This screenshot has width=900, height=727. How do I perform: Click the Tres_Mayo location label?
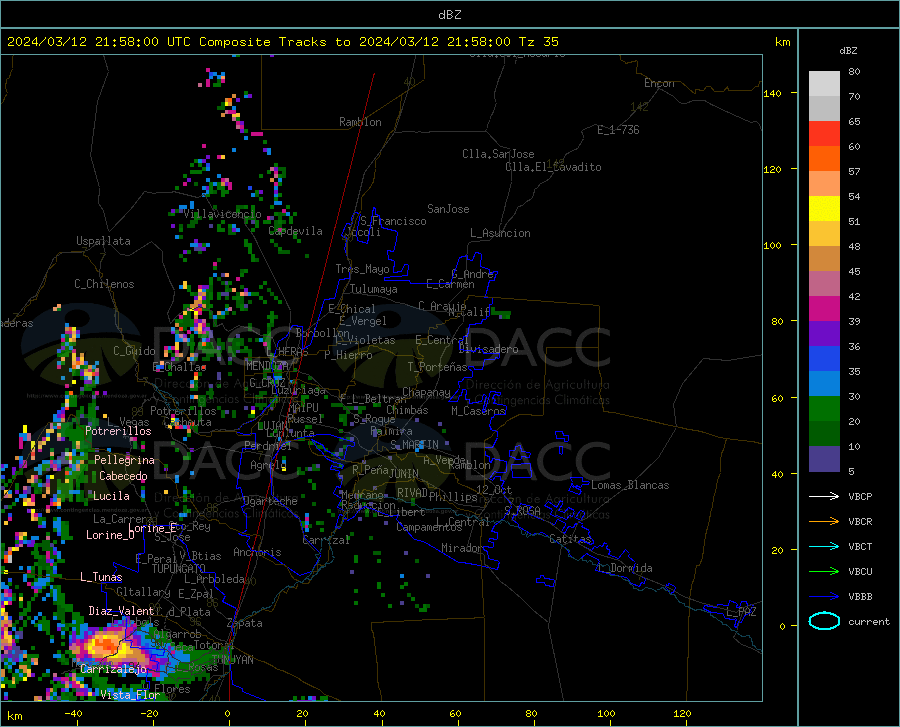pos(362,269)
